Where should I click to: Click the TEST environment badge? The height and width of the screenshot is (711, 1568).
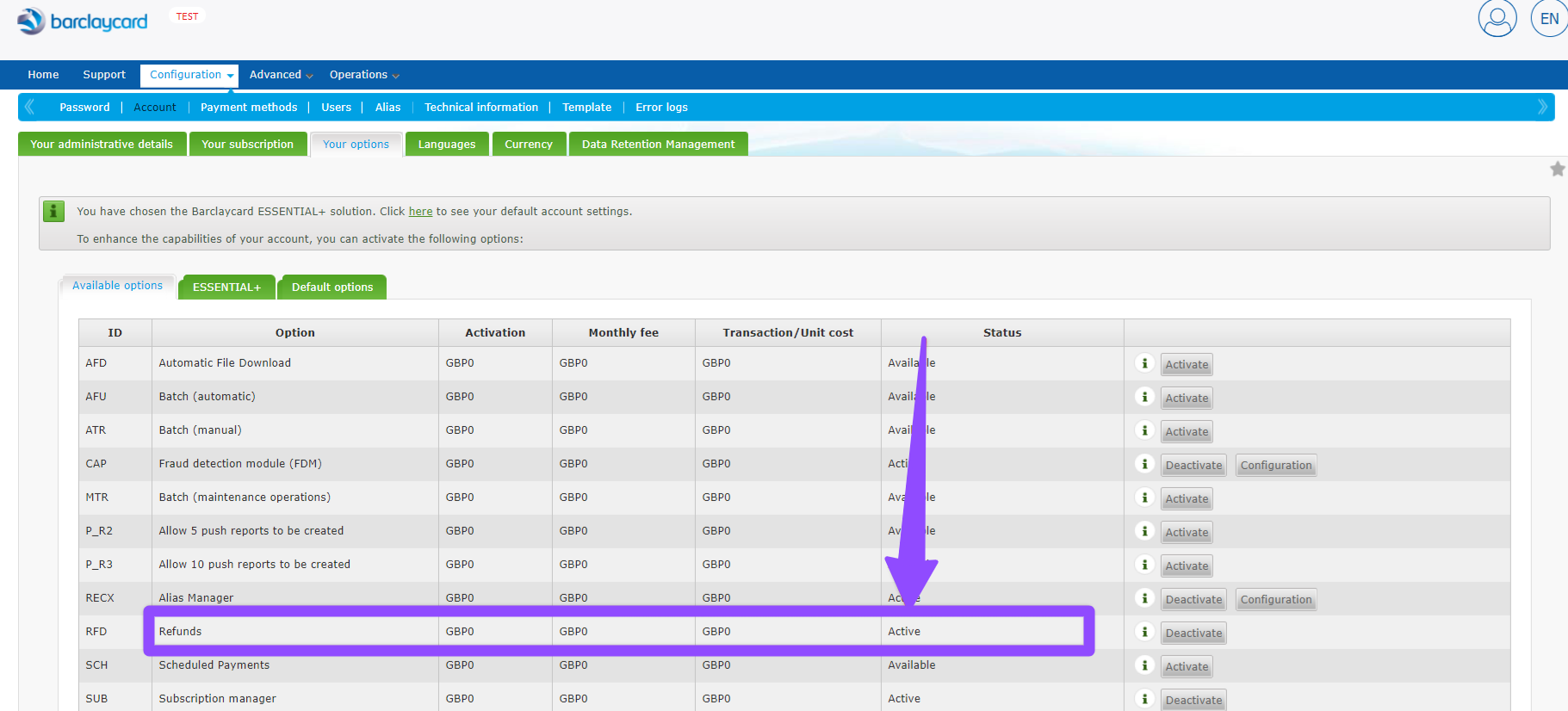click(187, 16)
